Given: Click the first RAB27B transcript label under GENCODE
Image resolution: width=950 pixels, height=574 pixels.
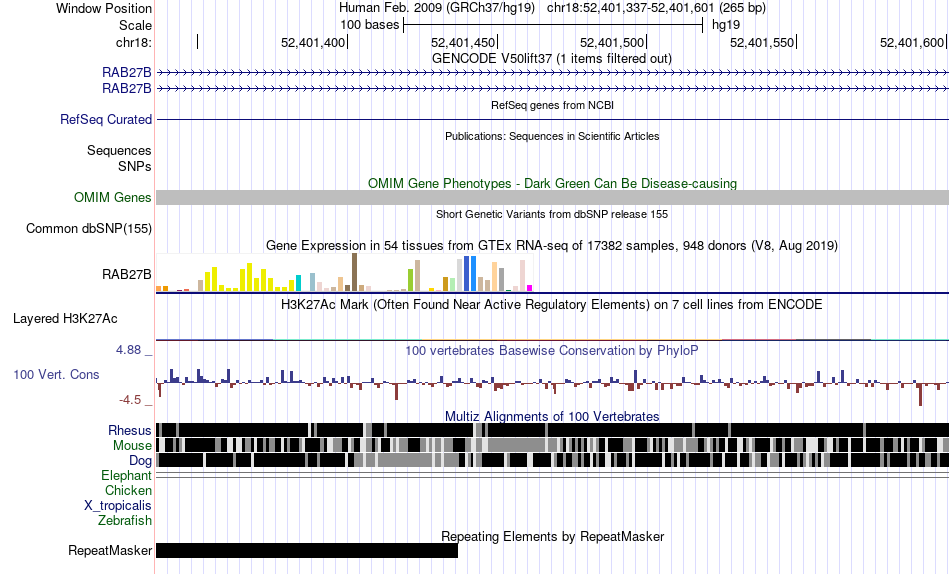Looking at the screenshot, I should click(x=127, y=73).
